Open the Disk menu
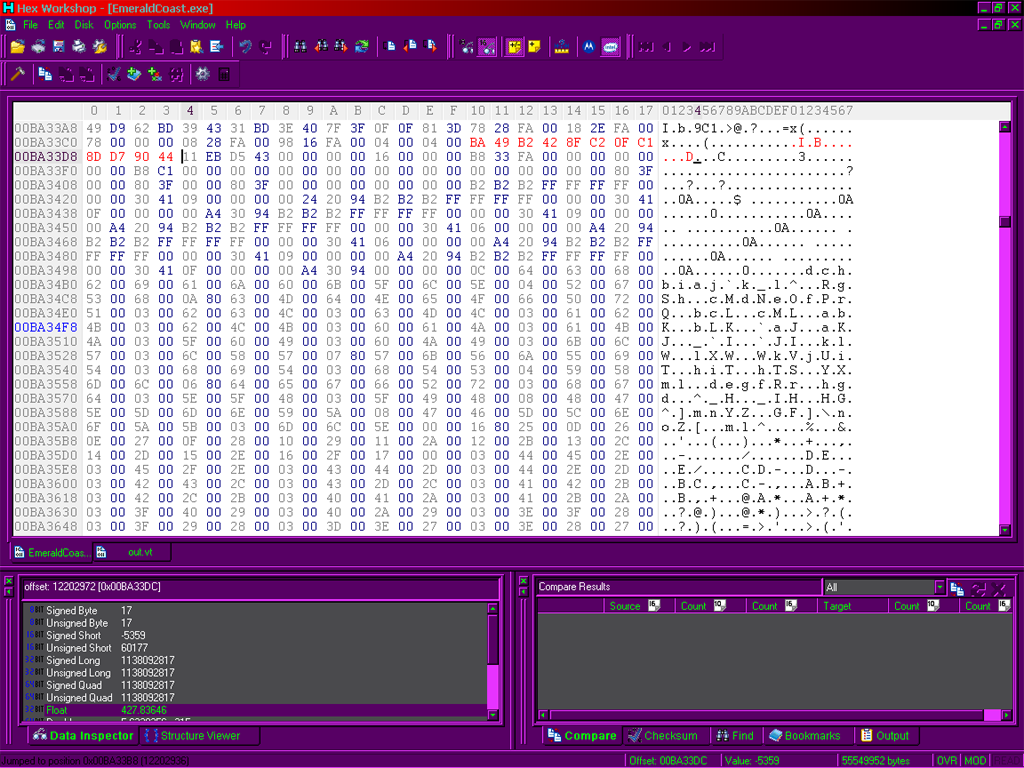The image size is (1024, 768). (x=84, y=25)
